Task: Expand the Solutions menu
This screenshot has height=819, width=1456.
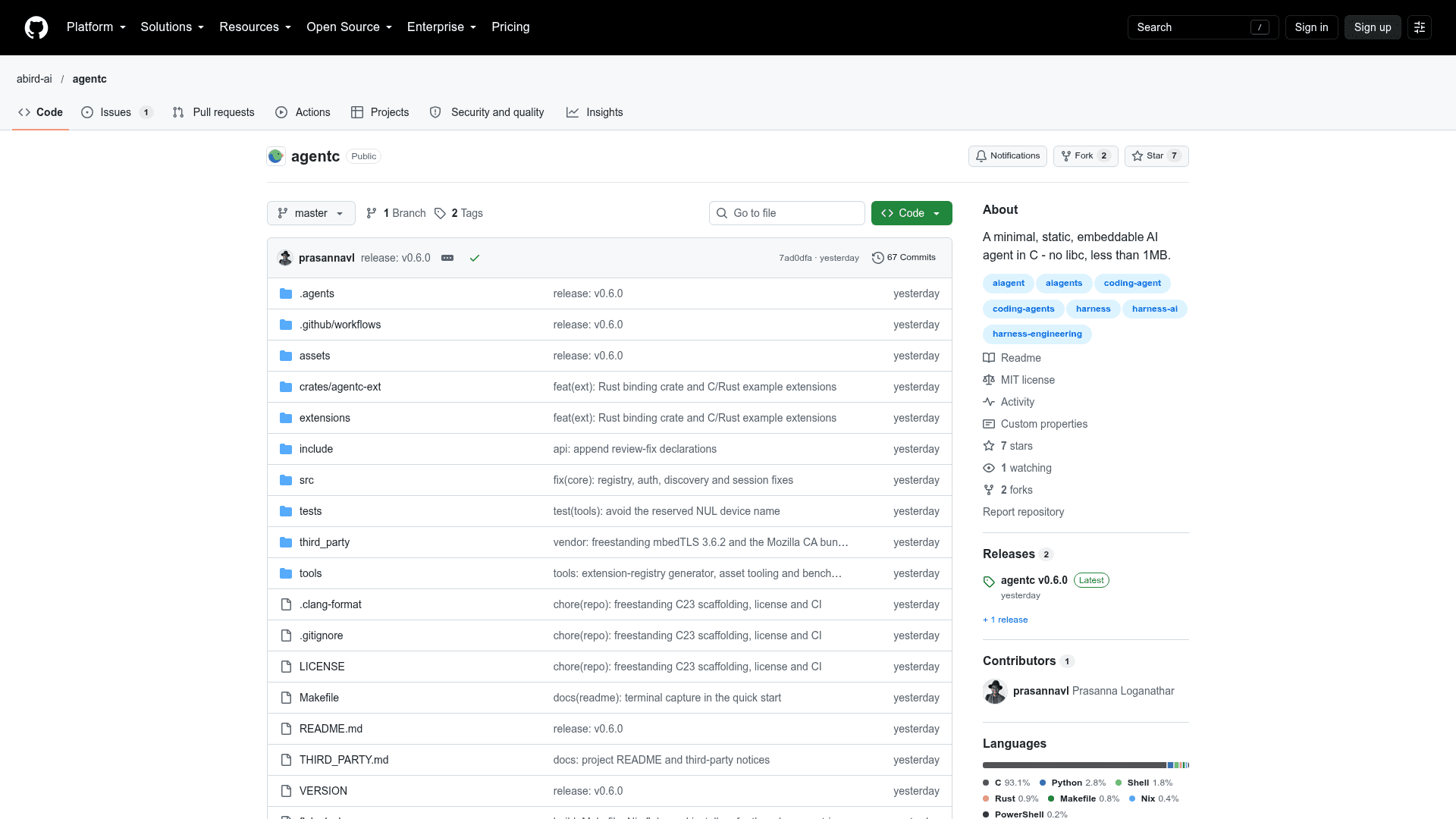Action: click(x=172, y=27)
